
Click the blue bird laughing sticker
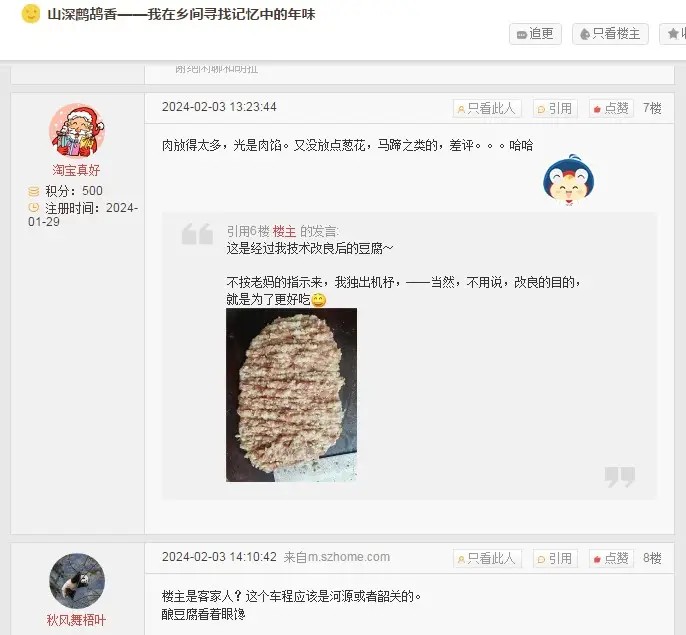coord(568,180)
